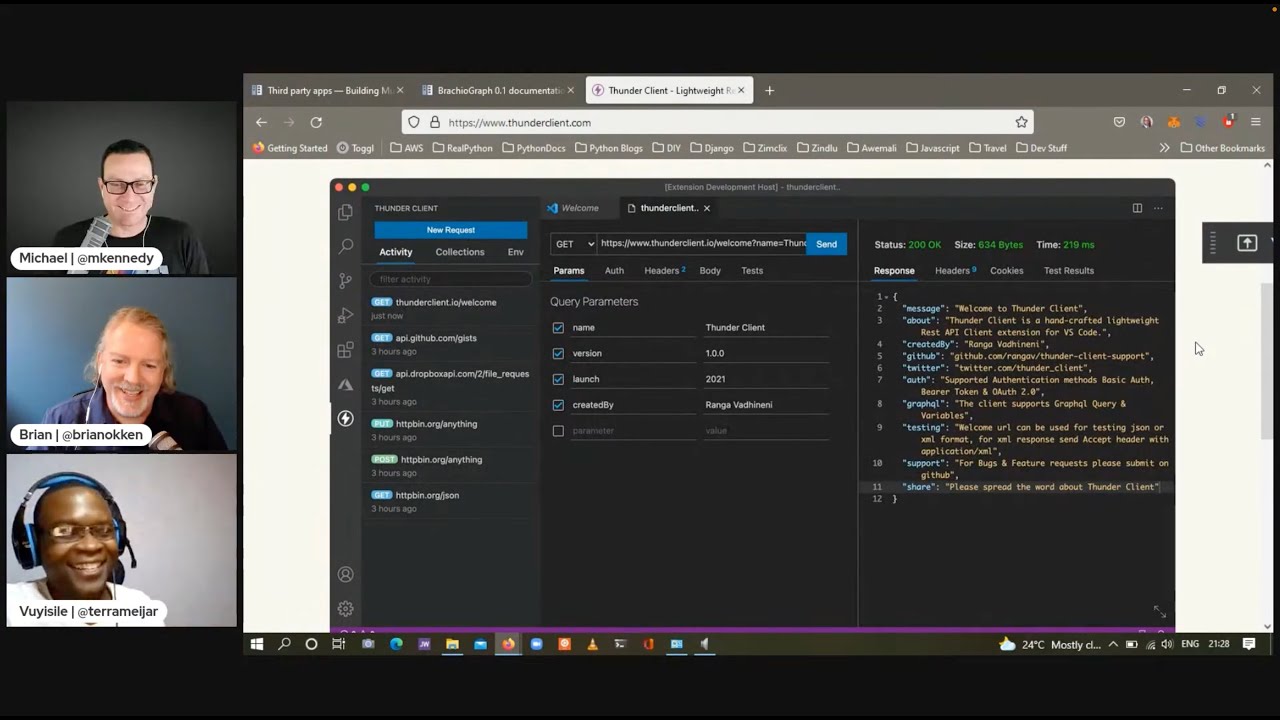Image resolution: width=1280 pixels, height=720 pixels.
Task: Open the Run and Debug sidebar icon
Action: 345,316
